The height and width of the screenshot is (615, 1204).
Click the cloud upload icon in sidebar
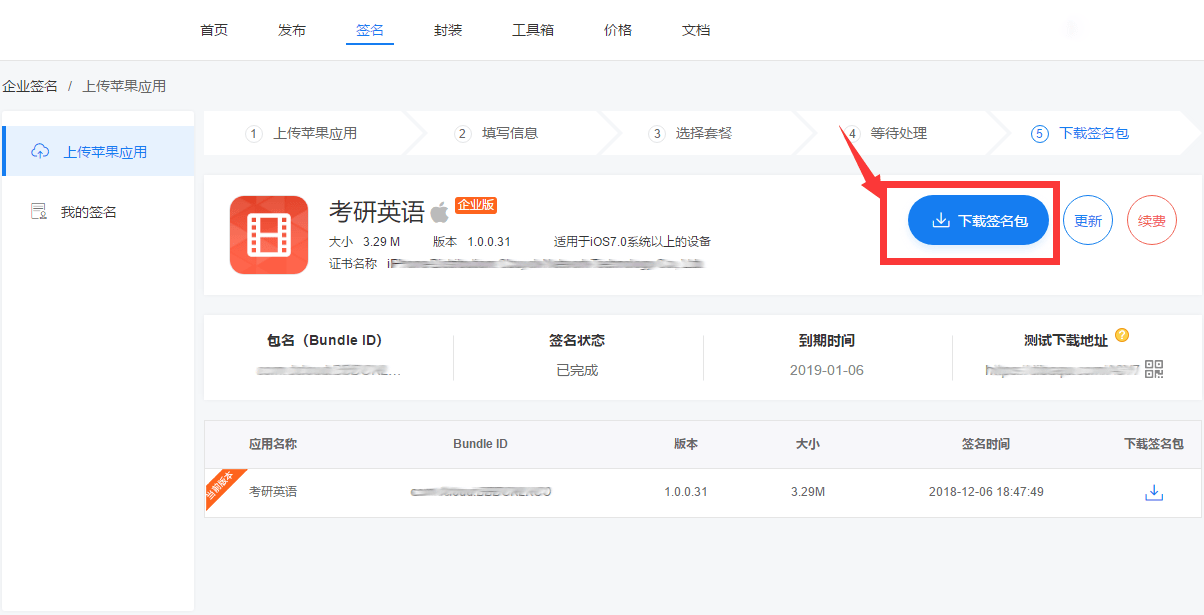pyautogui.click(x=40, y=151)
